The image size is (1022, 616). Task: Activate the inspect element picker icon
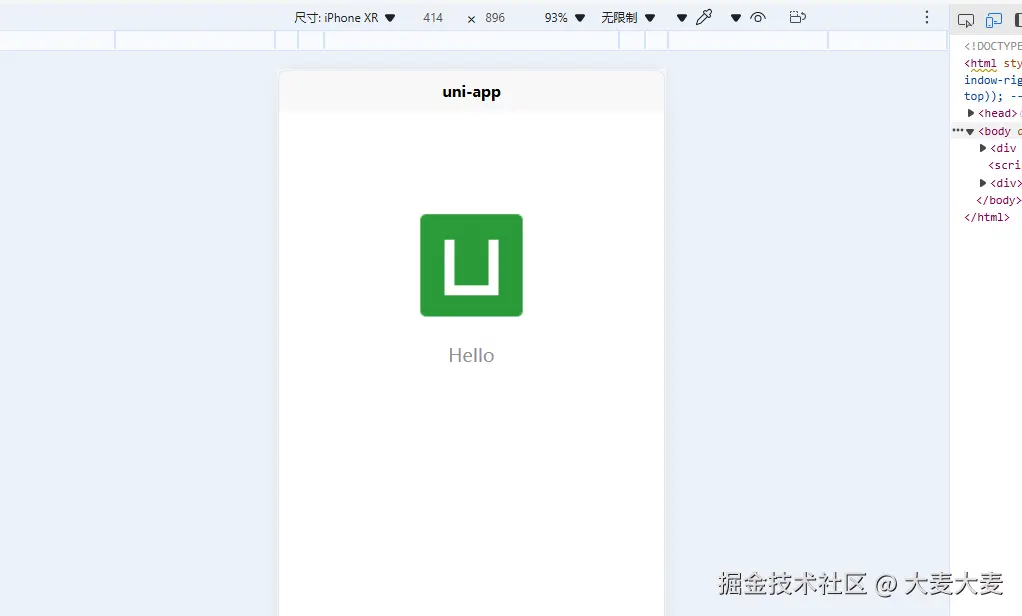[x=965, y=21]
